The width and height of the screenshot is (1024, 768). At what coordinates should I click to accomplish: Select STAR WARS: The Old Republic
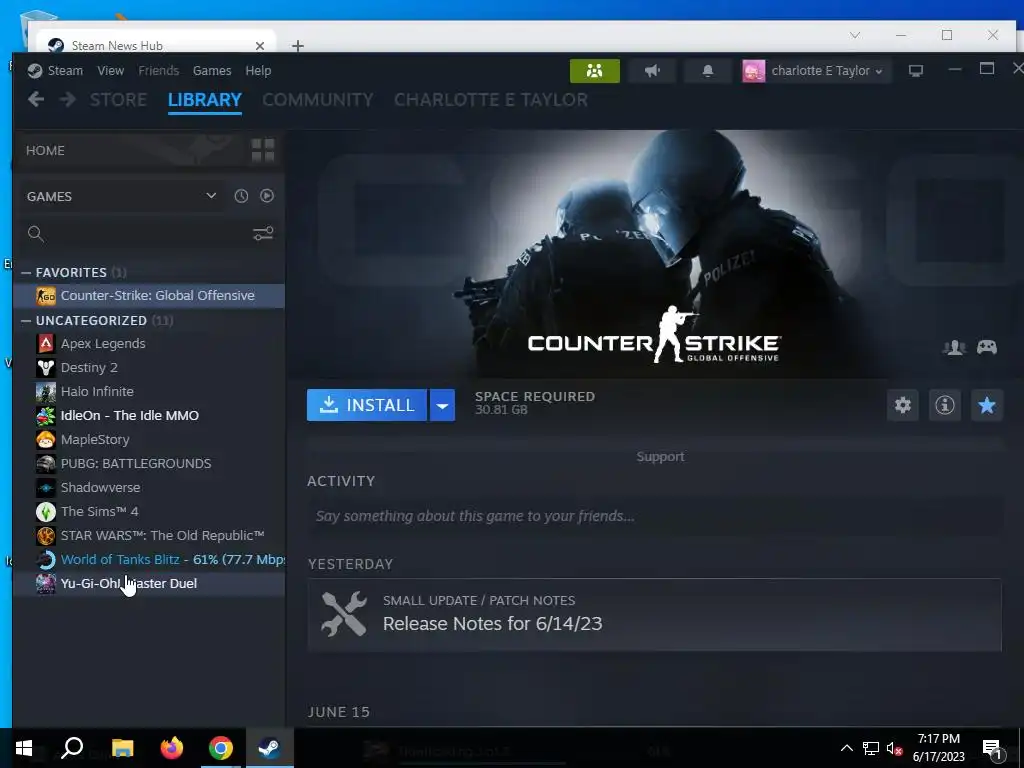pos(149,536)
